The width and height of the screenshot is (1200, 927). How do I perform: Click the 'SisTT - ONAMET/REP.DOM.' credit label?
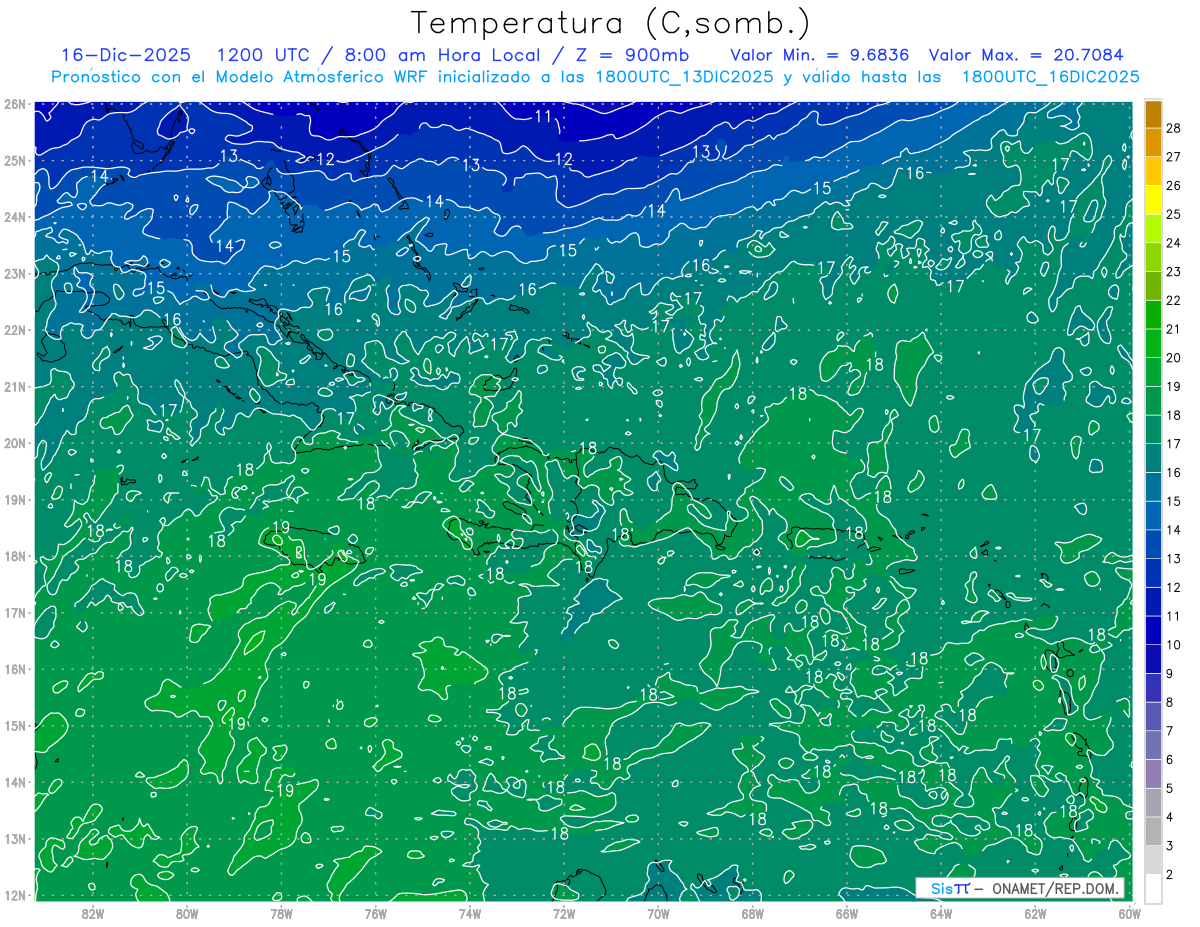point(1021,888)
